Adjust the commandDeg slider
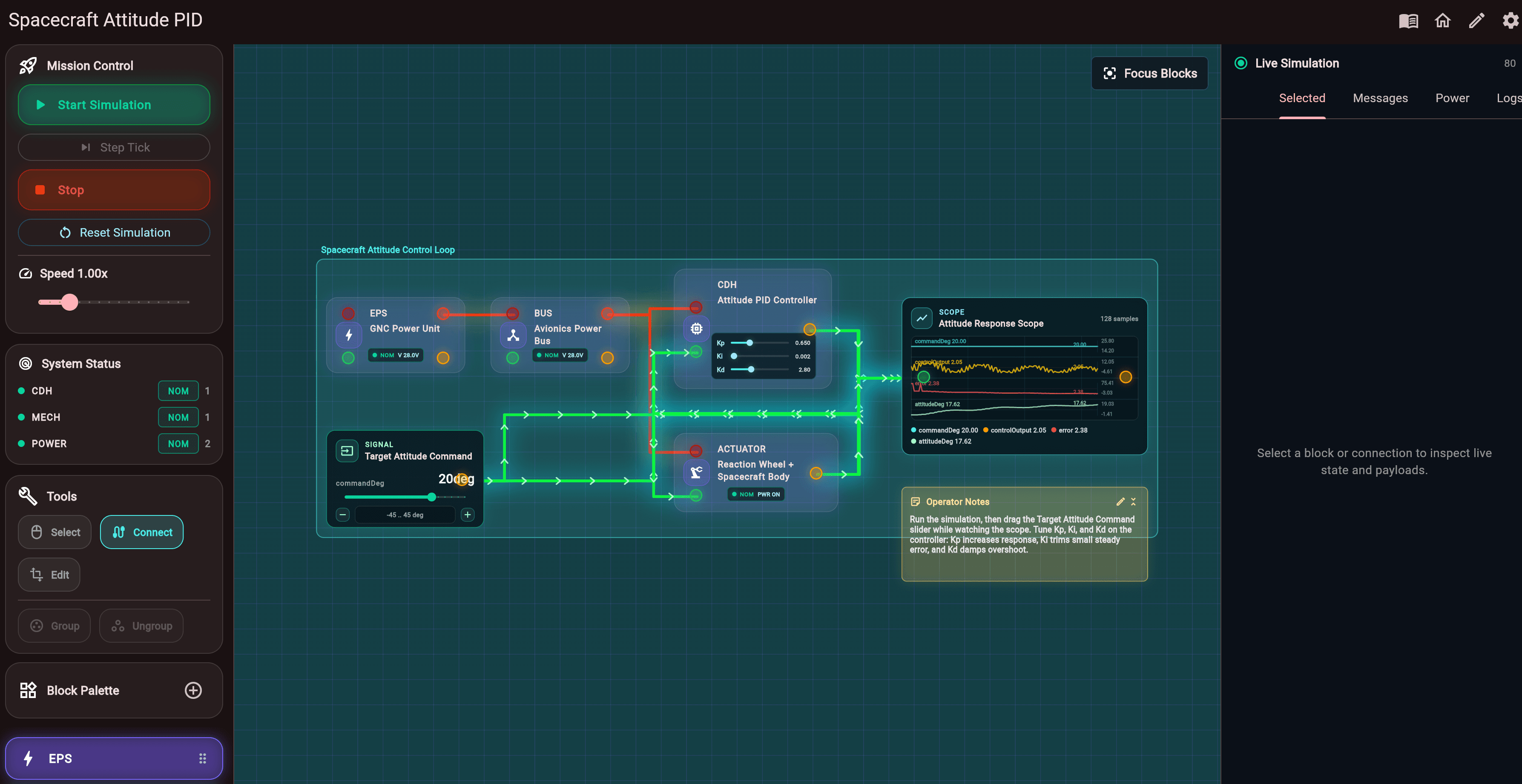 pos(405,497)
